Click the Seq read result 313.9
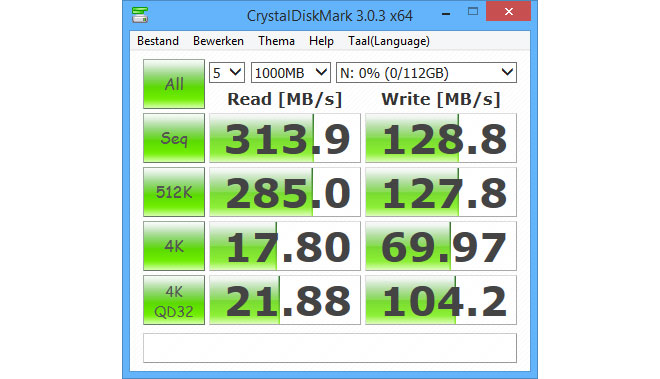Viewport: 660px width, 379px height. (285, 138)
